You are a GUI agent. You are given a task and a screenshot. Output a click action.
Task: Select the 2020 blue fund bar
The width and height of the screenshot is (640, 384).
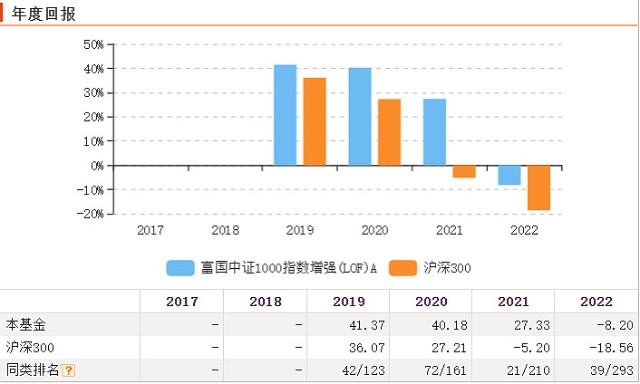pos(360,117)
